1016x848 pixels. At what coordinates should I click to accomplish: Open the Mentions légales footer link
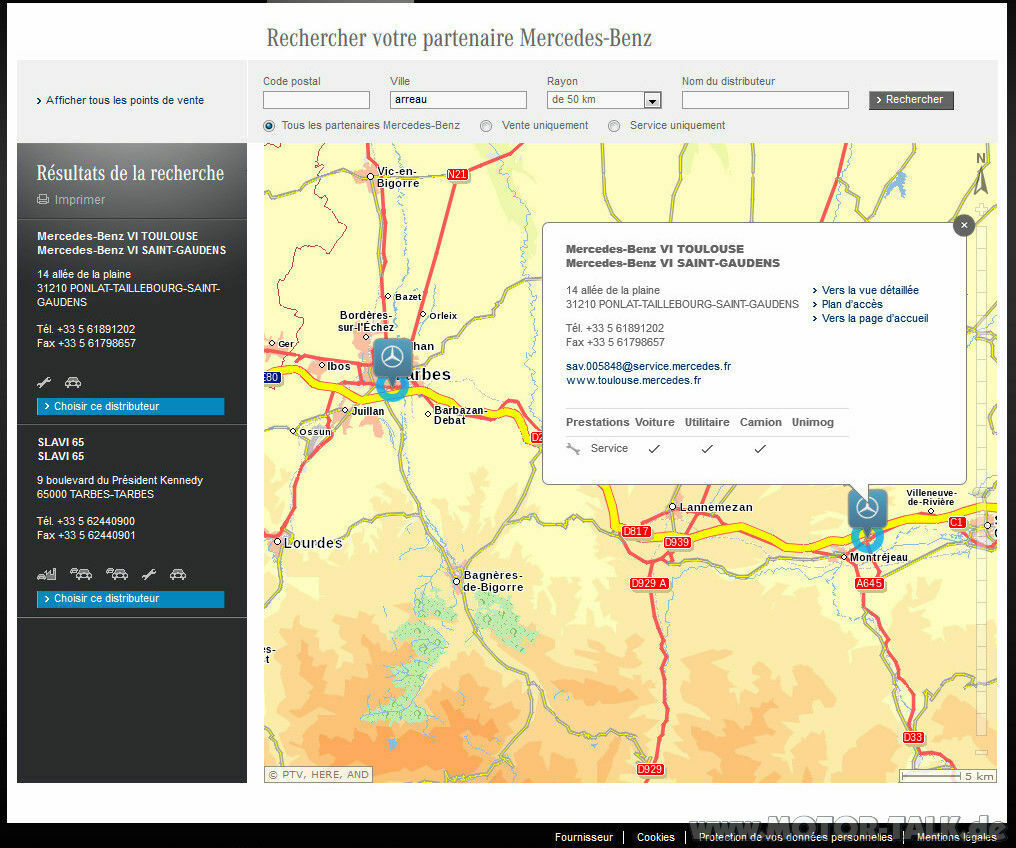(x=957, y=837)
